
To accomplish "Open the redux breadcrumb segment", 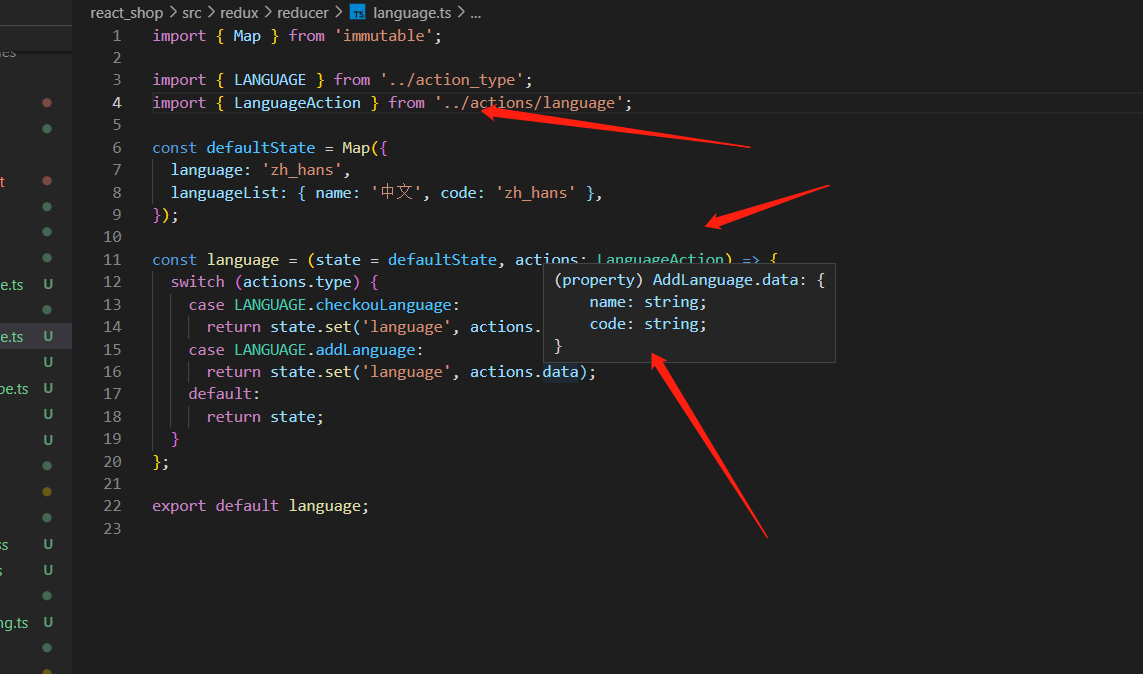I will pos(239,13).
